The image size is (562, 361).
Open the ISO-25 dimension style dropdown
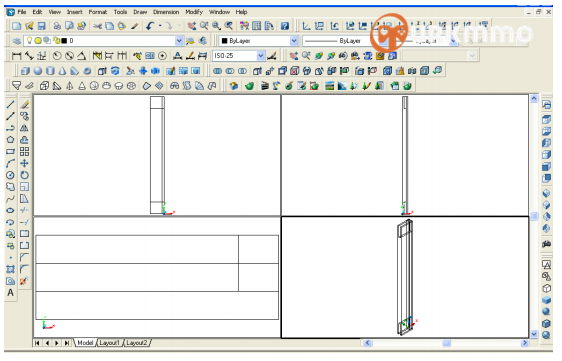pyautogui.click(x=261, y=56)
